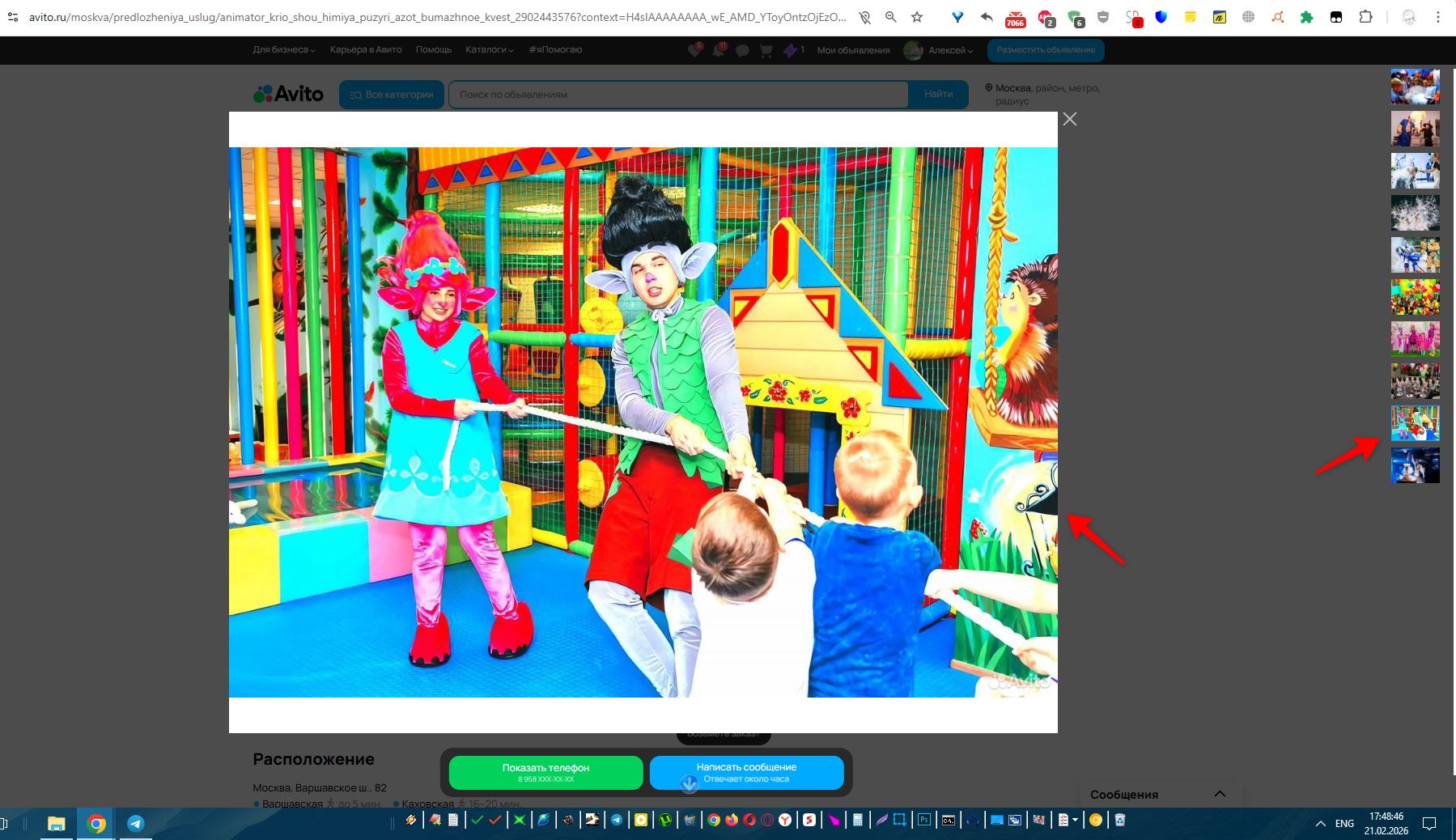Open the Chrome extensions menu outline puzzle icon

coord(1365,17)
